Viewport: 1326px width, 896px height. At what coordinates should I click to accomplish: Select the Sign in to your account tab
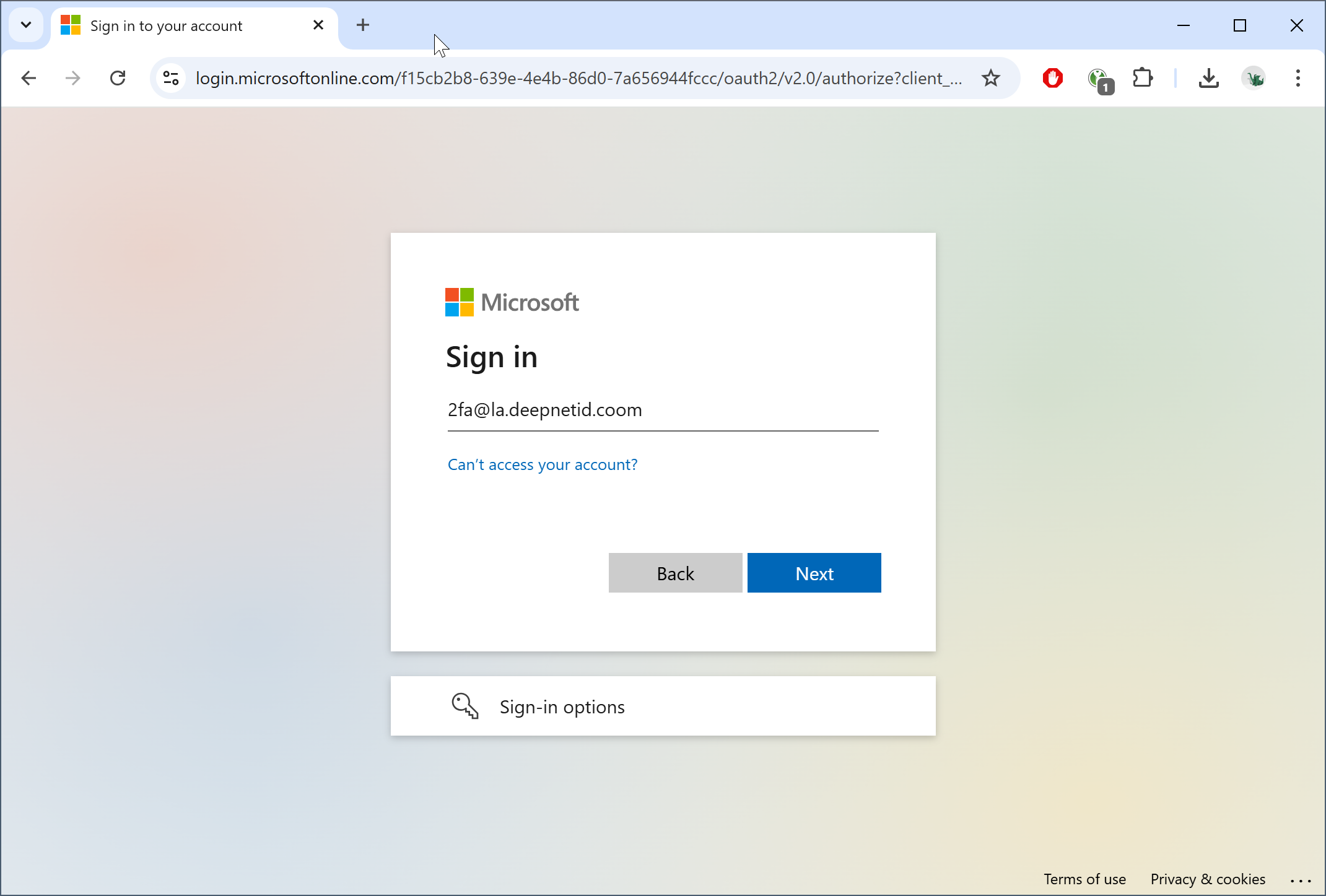click(x=166, y=26)
